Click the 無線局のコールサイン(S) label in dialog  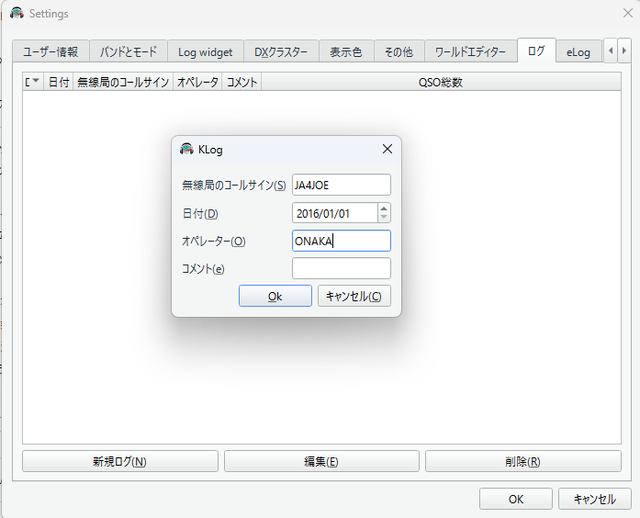[234, 185]
